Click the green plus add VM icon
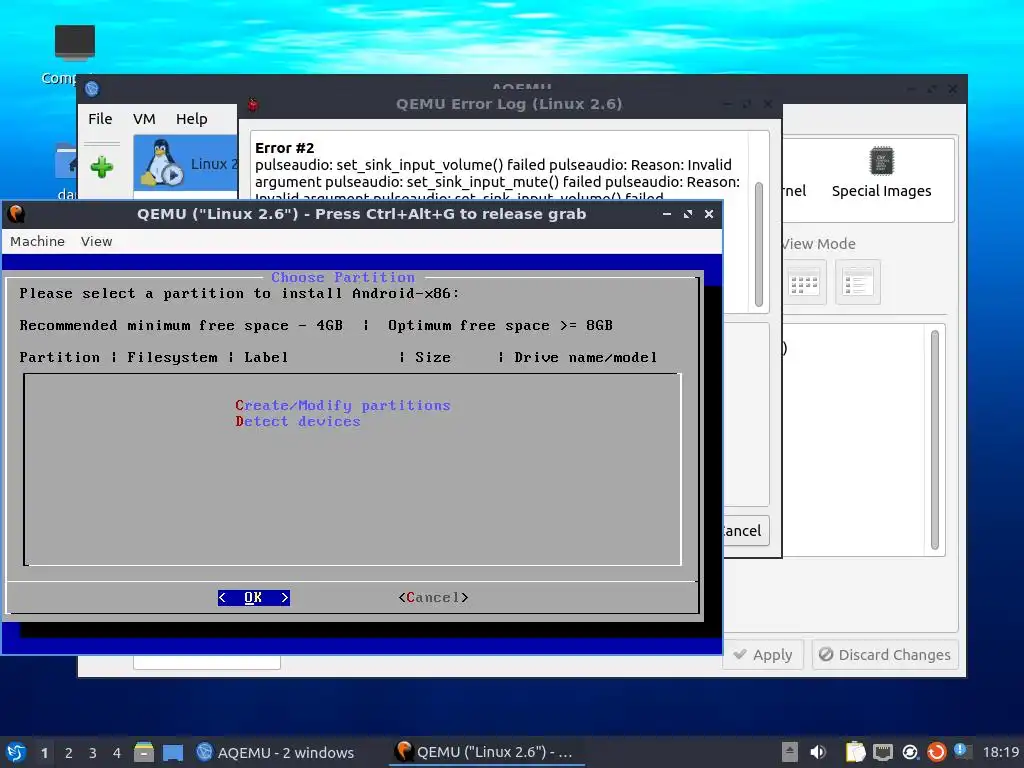The width and height of the screenshot is (1024, 768). coord(102,167)
